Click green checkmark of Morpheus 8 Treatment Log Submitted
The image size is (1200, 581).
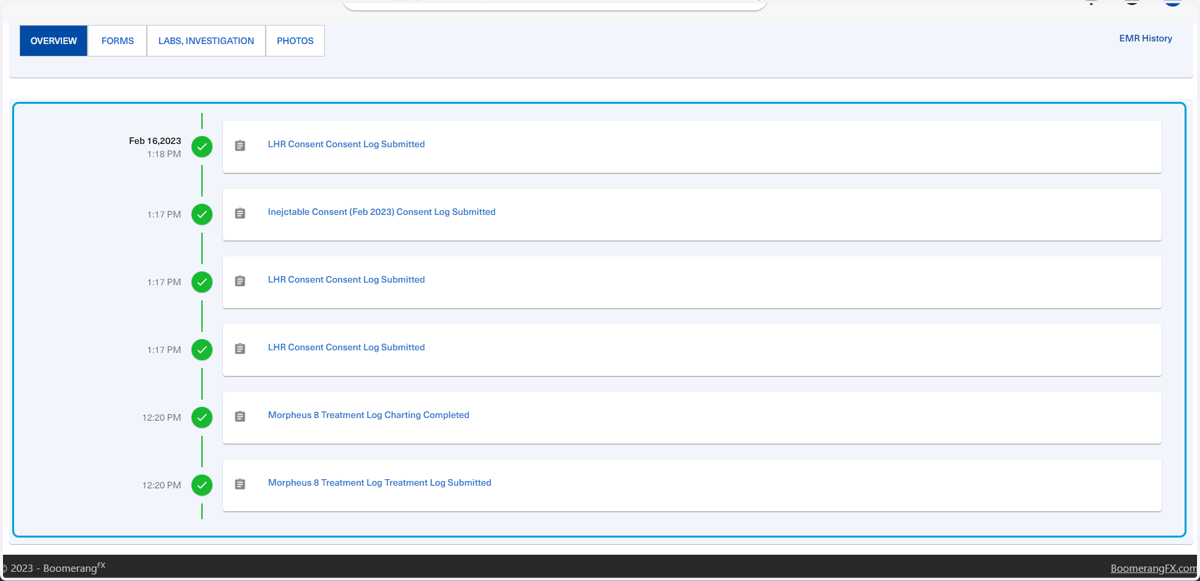[202, 485]
